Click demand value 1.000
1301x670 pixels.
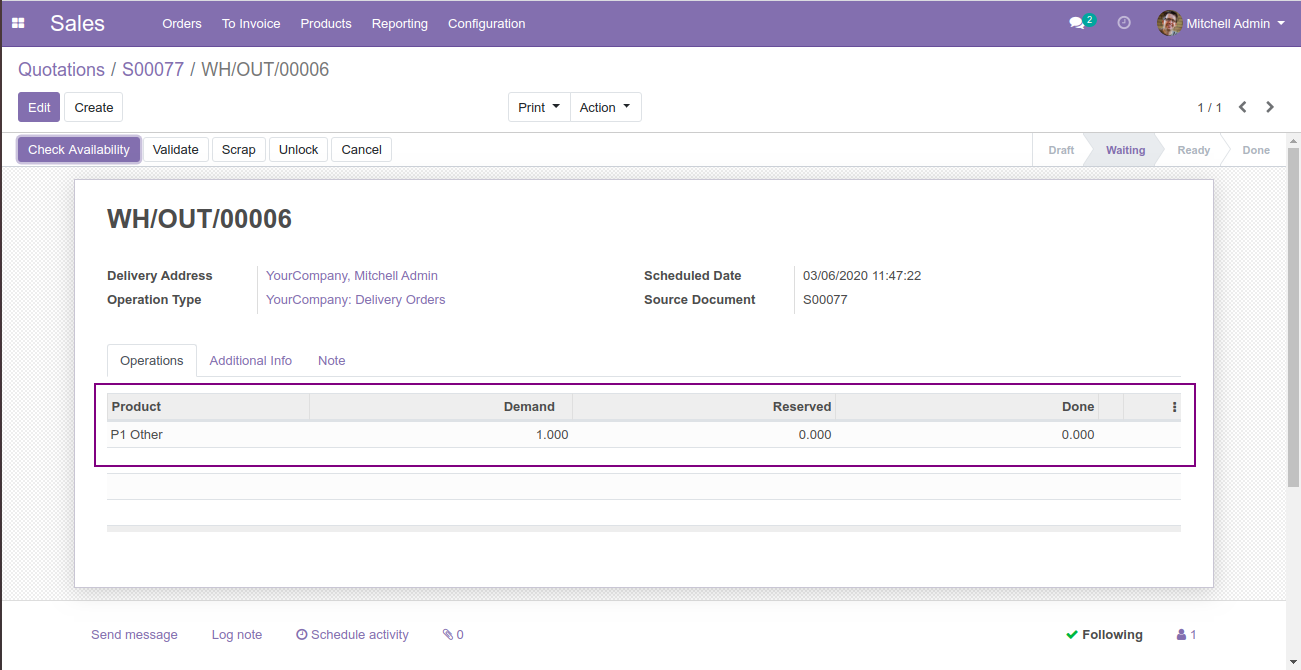[x=552, y=435]
